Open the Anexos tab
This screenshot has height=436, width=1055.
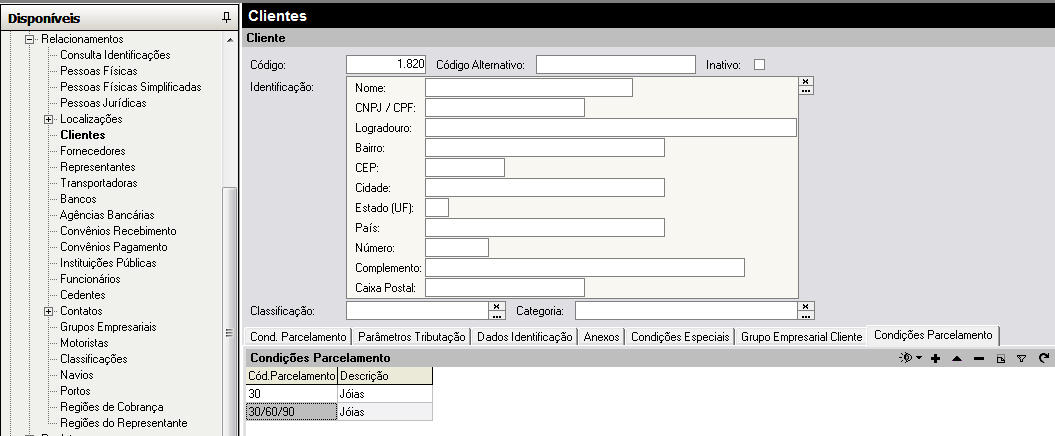pyautogui.click(x=602, y=336)
